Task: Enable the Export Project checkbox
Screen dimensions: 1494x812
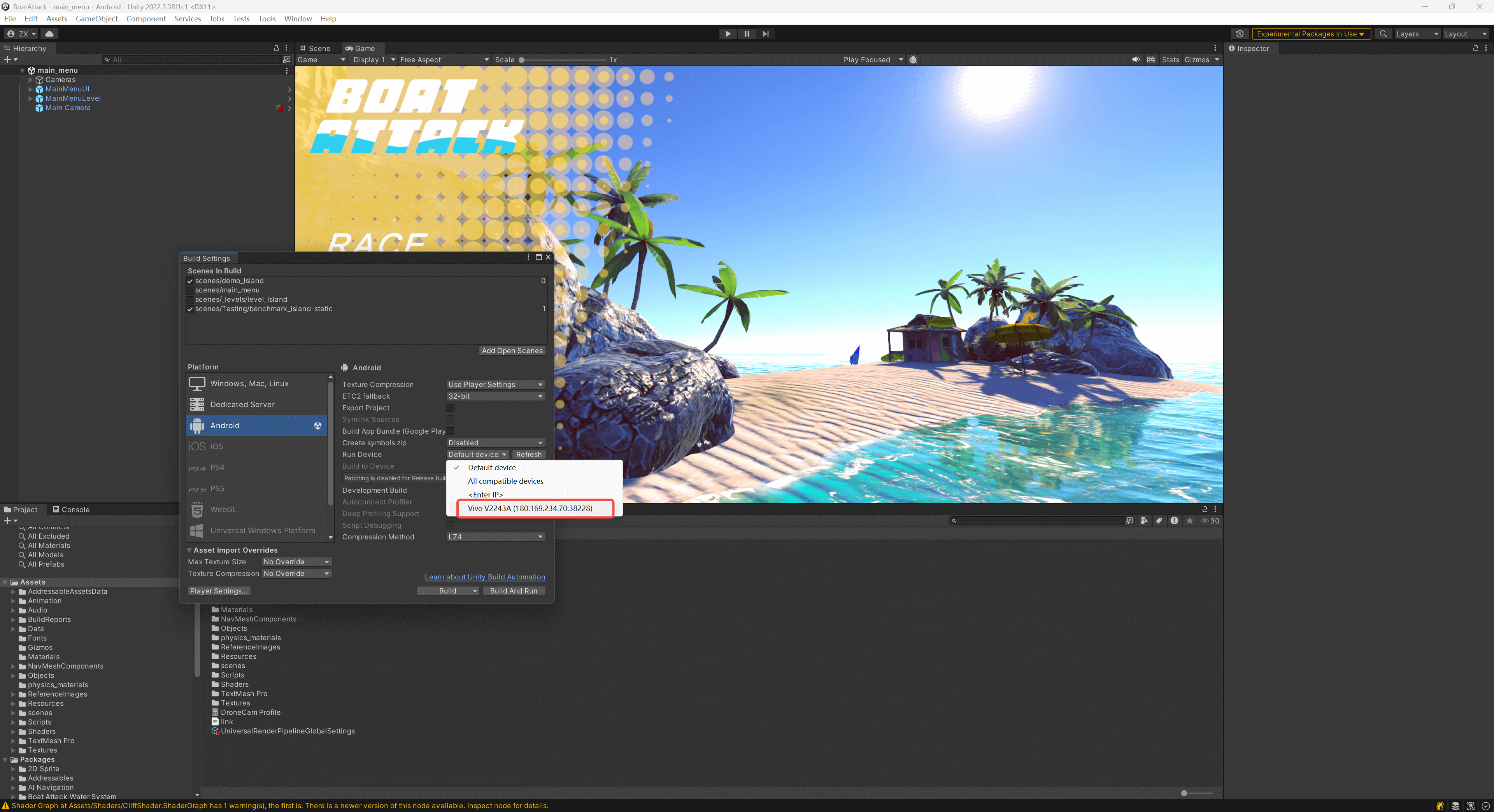Action: pyautogui.click(x=450, y=408)
